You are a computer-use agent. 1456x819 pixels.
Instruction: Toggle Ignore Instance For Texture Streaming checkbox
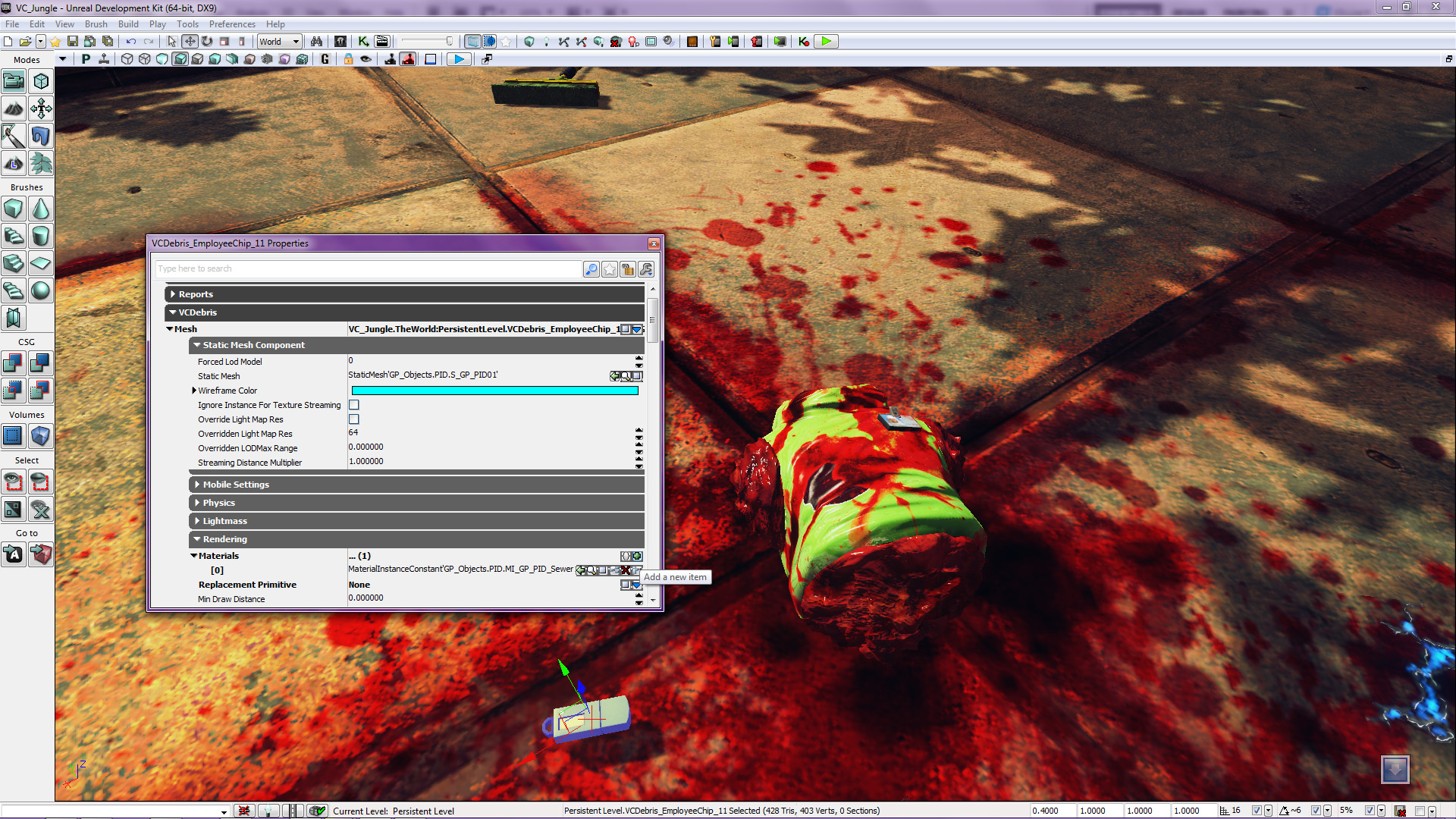point(354,405)
